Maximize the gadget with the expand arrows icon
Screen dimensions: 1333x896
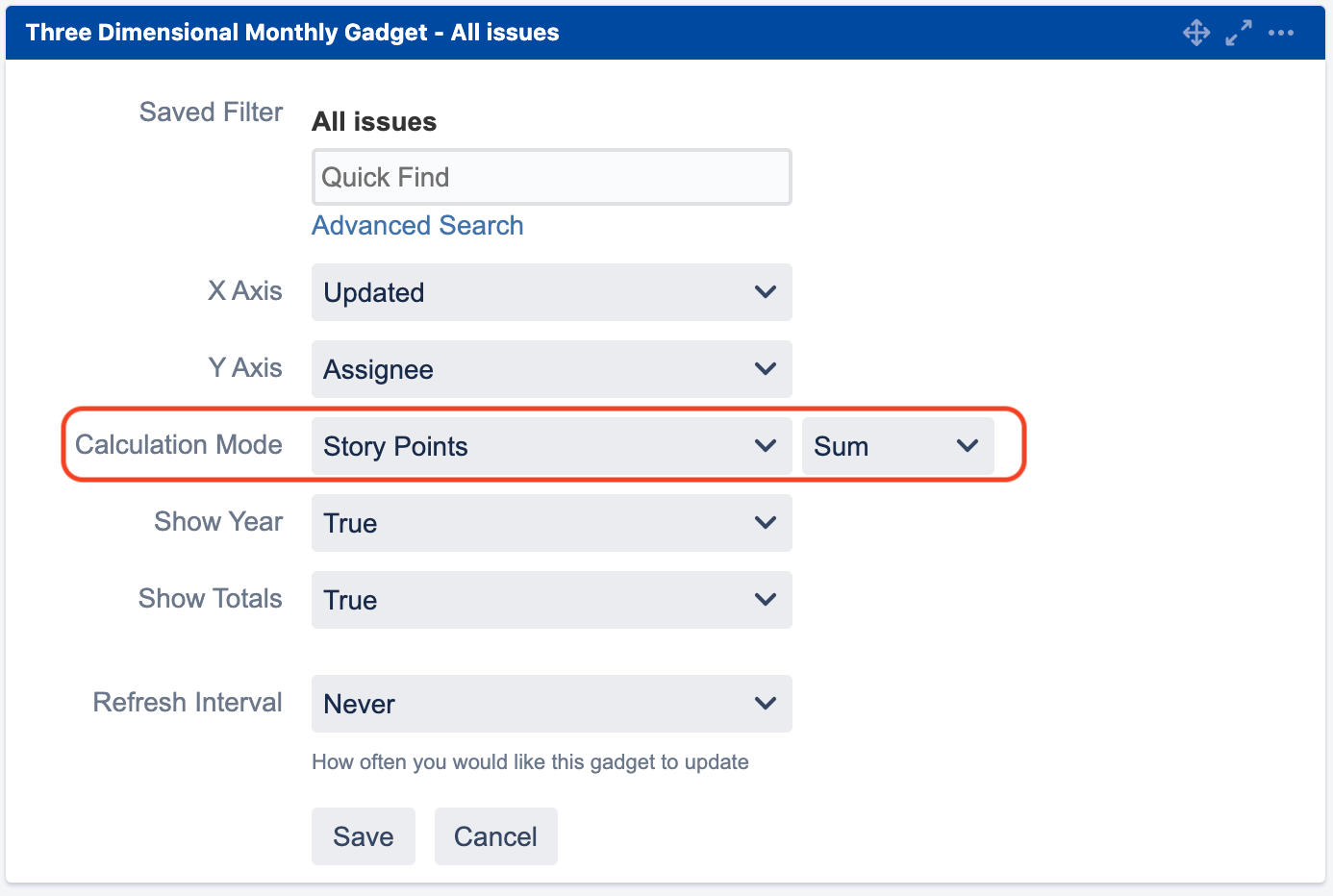pos(1239,33)
